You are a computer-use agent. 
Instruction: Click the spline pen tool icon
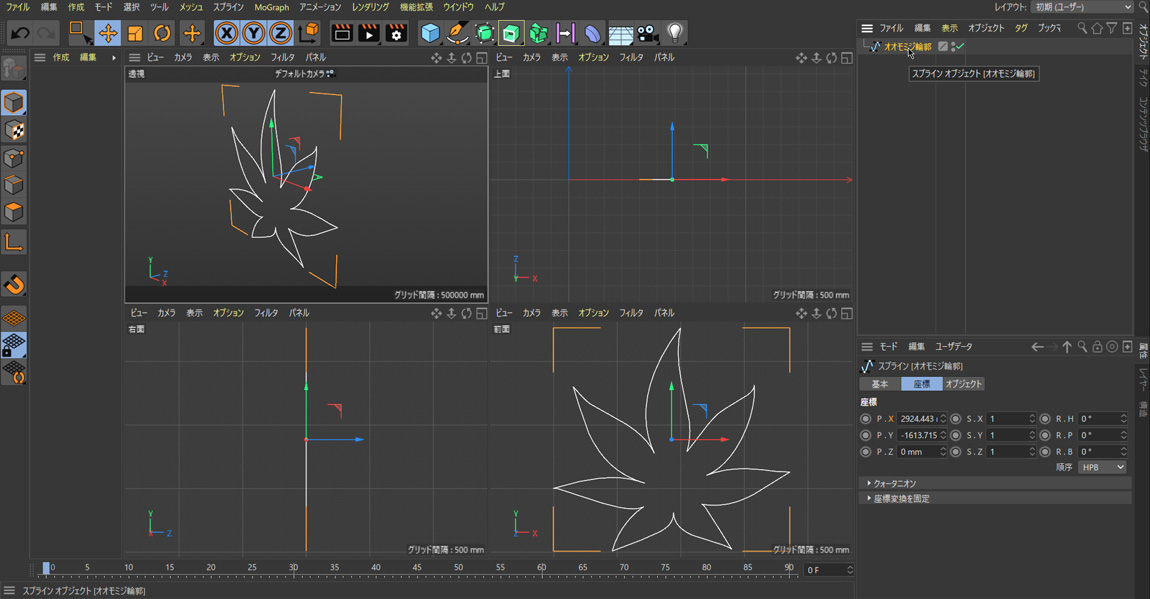coord(457,33)
